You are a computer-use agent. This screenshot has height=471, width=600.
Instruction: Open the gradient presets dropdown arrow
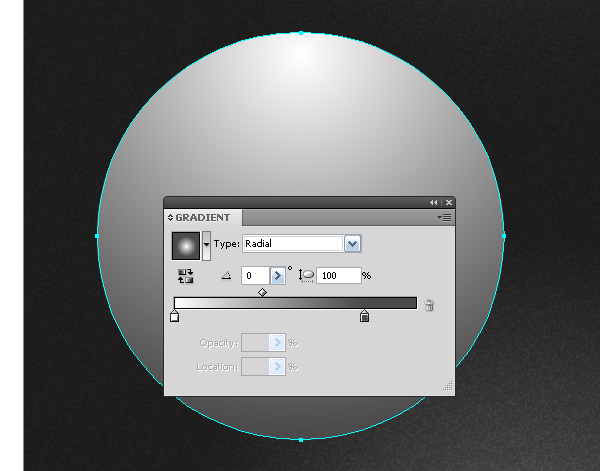206,246
